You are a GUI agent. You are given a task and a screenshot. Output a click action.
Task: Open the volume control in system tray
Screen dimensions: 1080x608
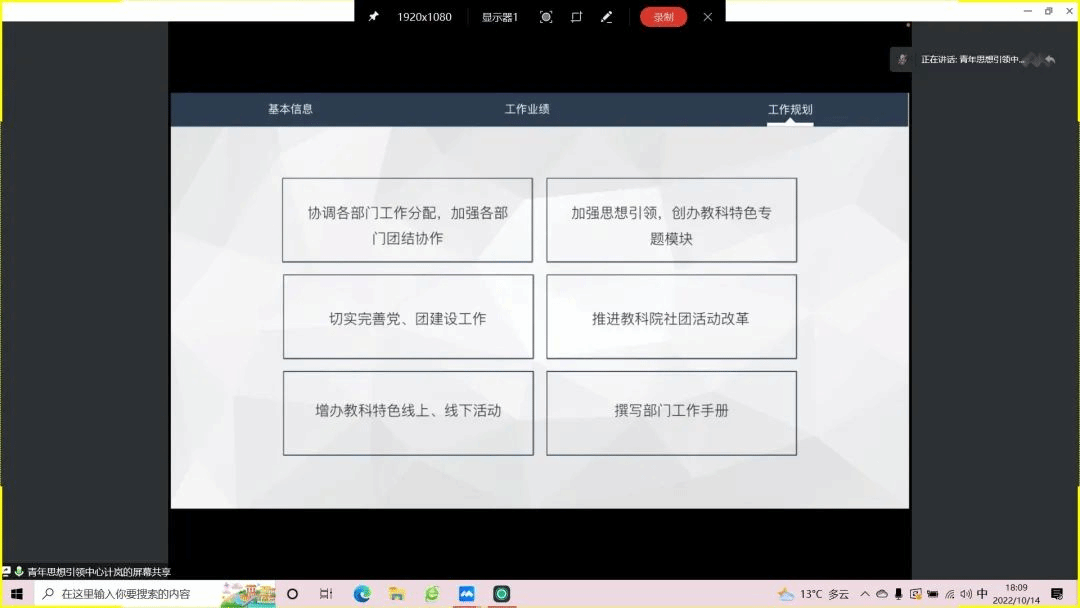click(x=966, y=594)
